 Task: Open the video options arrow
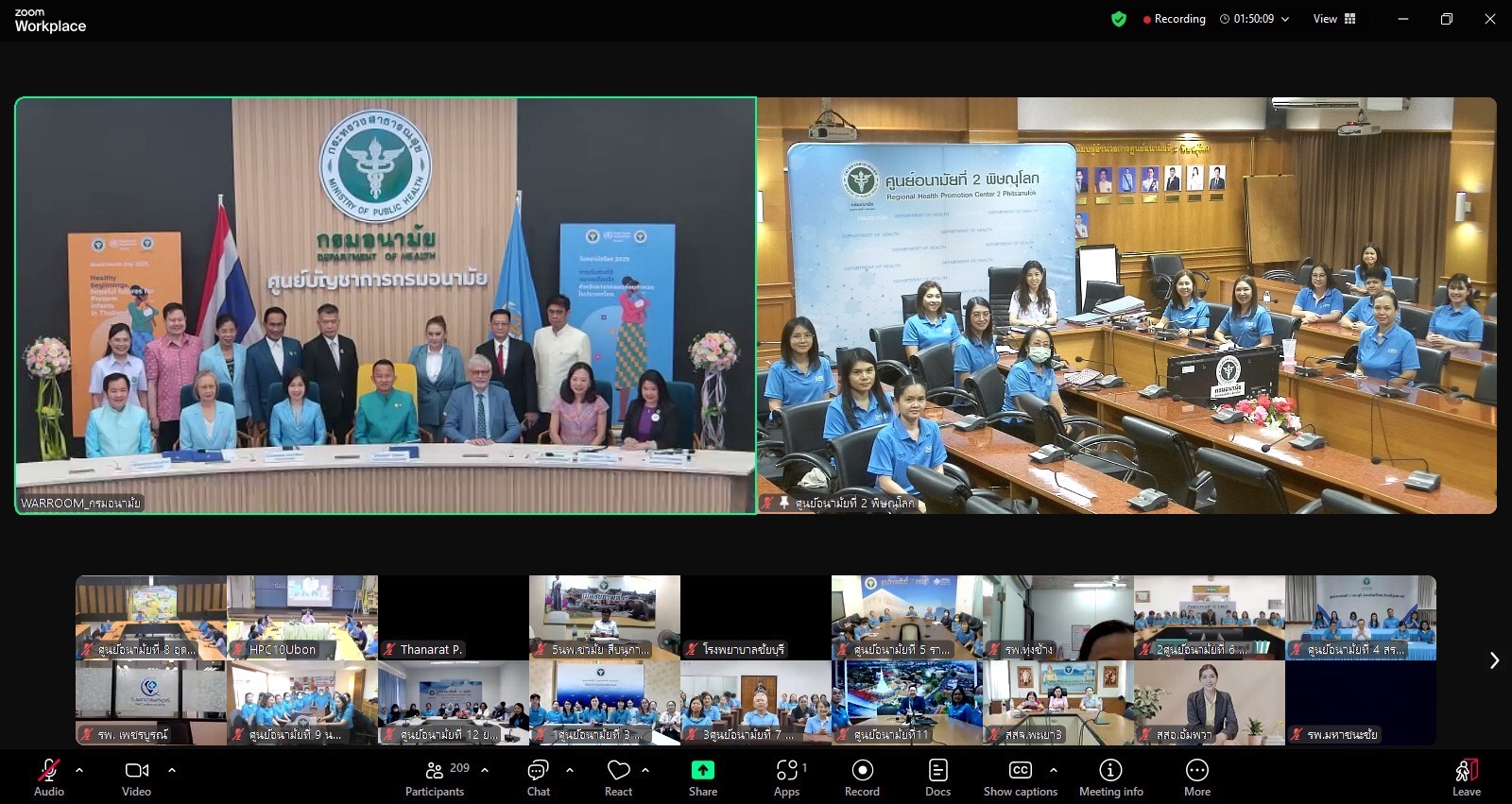[172, 770]
